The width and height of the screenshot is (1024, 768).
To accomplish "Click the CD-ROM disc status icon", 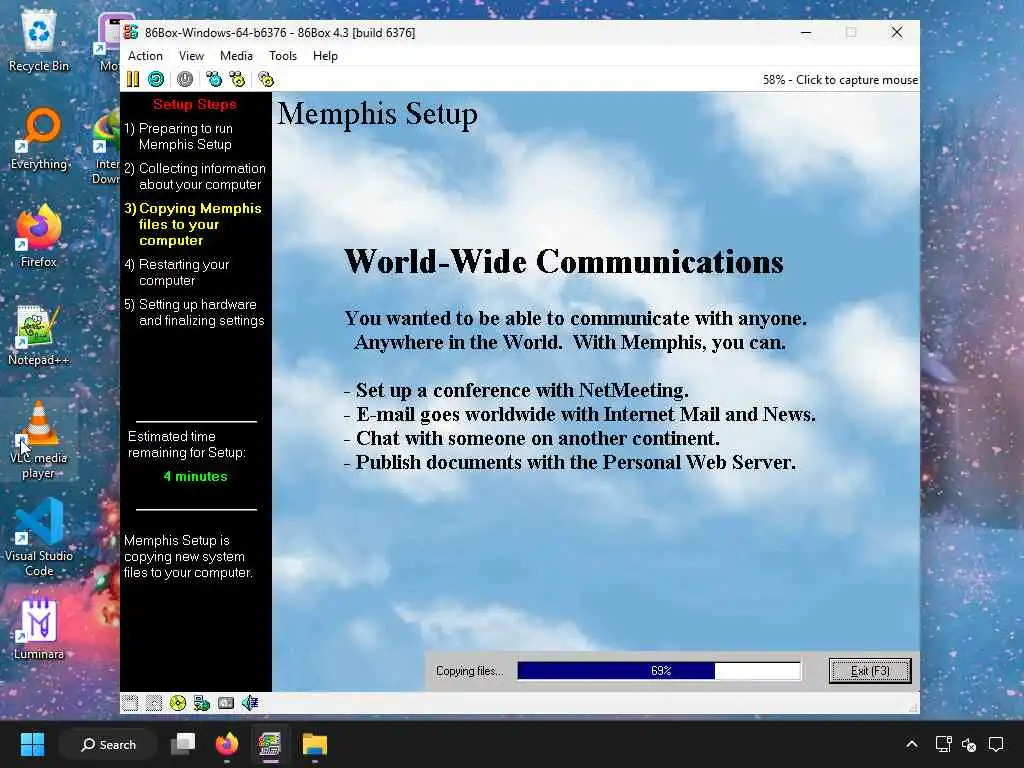I will [178, 703].
